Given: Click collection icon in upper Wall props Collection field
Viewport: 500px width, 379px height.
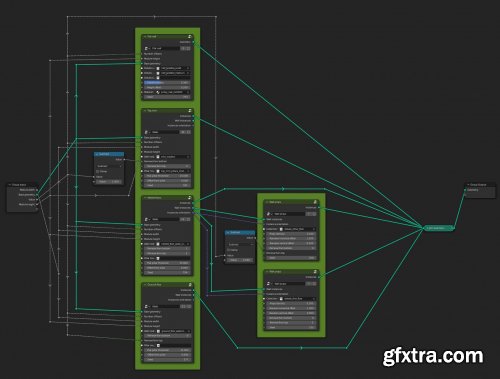Looking at the screenshot, I should click(x=281, y=229).
